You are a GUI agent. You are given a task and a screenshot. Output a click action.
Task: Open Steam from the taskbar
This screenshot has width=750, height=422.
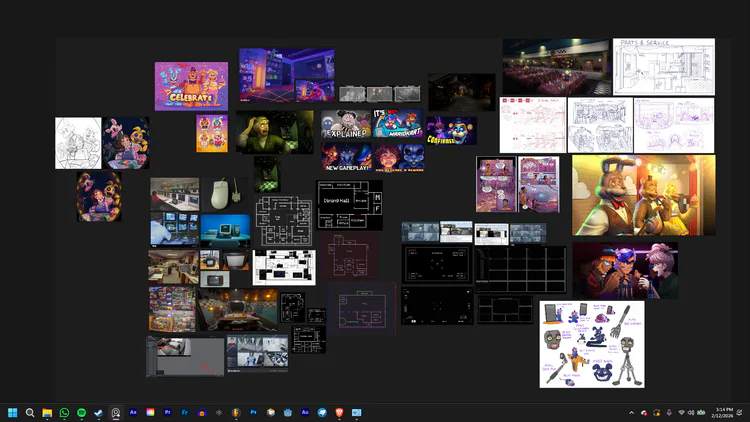point(99,412)
